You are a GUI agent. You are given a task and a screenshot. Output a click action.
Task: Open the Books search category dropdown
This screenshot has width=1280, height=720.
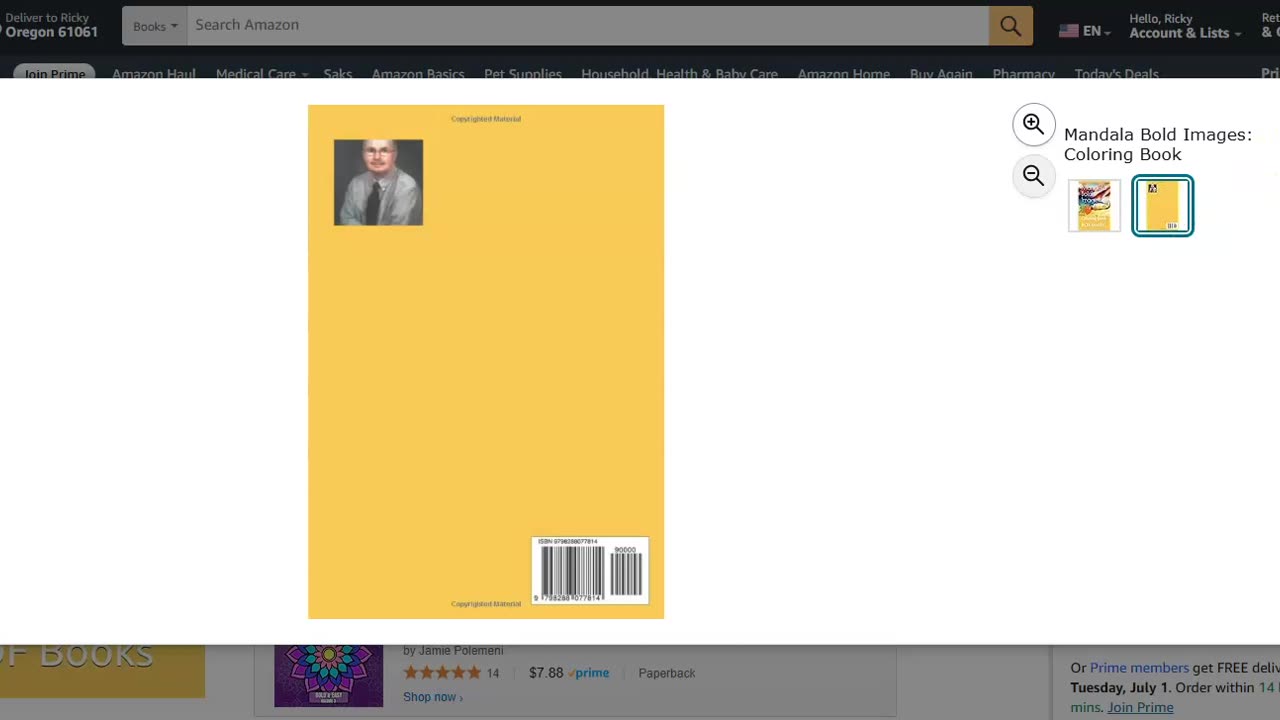(155, 26)
